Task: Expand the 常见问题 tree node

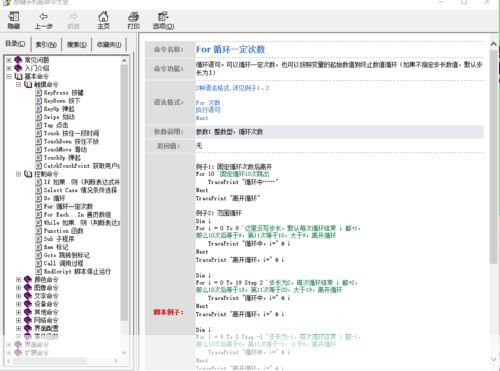Action: click(9, 60)
